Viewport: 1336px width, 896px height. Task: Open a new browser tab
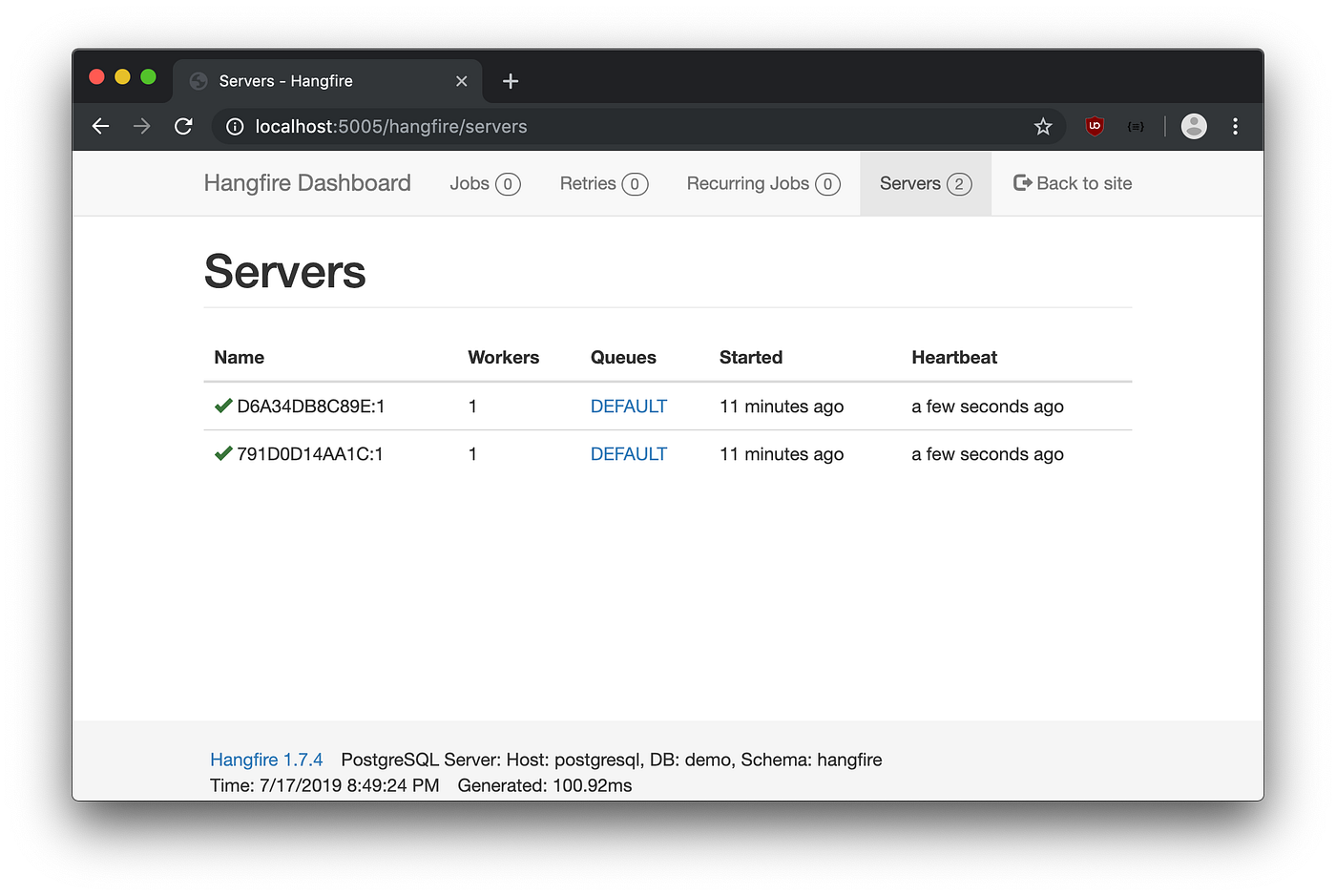pyautogui.click(x=511, y=81)
